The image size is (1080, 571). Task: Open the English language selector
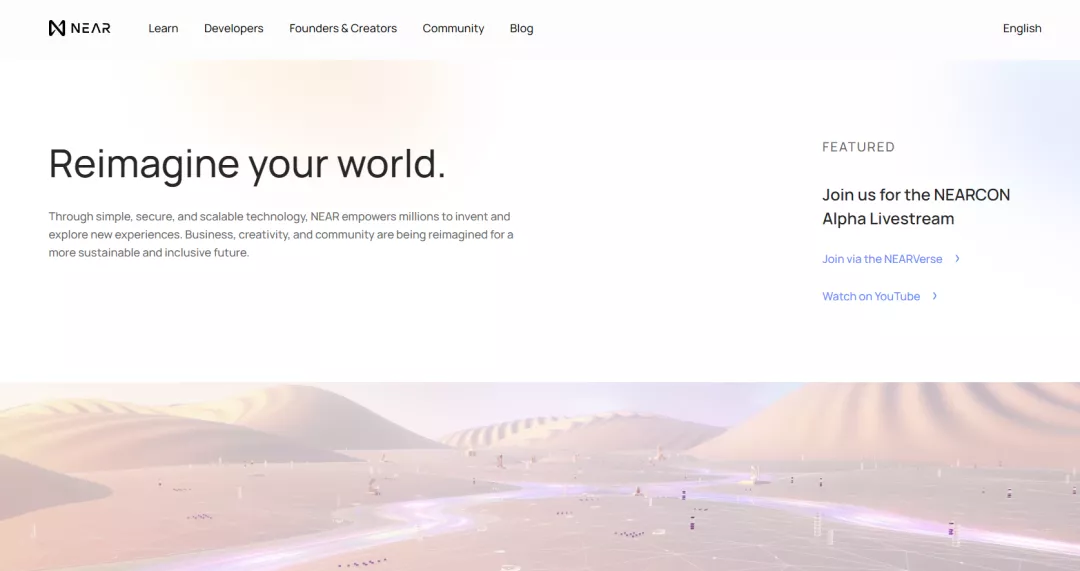1021,28
